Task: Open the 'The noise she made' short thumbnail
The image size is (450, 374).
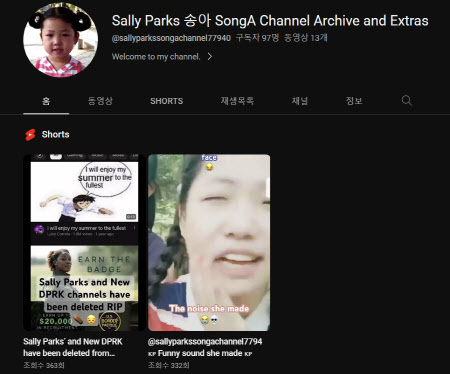Action: [209, 243]
